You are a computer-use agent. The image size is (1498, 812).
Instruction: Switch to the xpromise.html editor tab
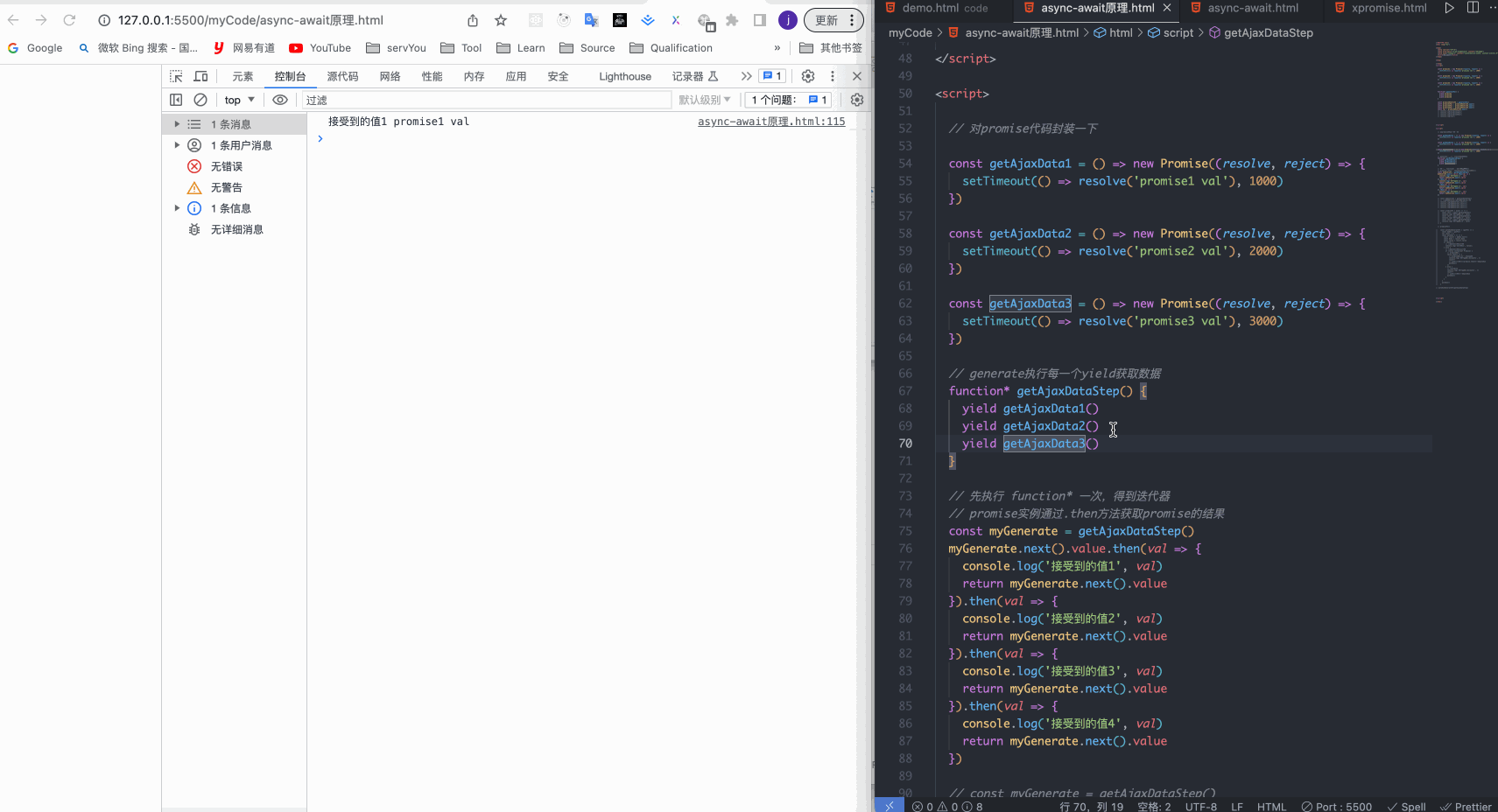tap(1389, 8)
